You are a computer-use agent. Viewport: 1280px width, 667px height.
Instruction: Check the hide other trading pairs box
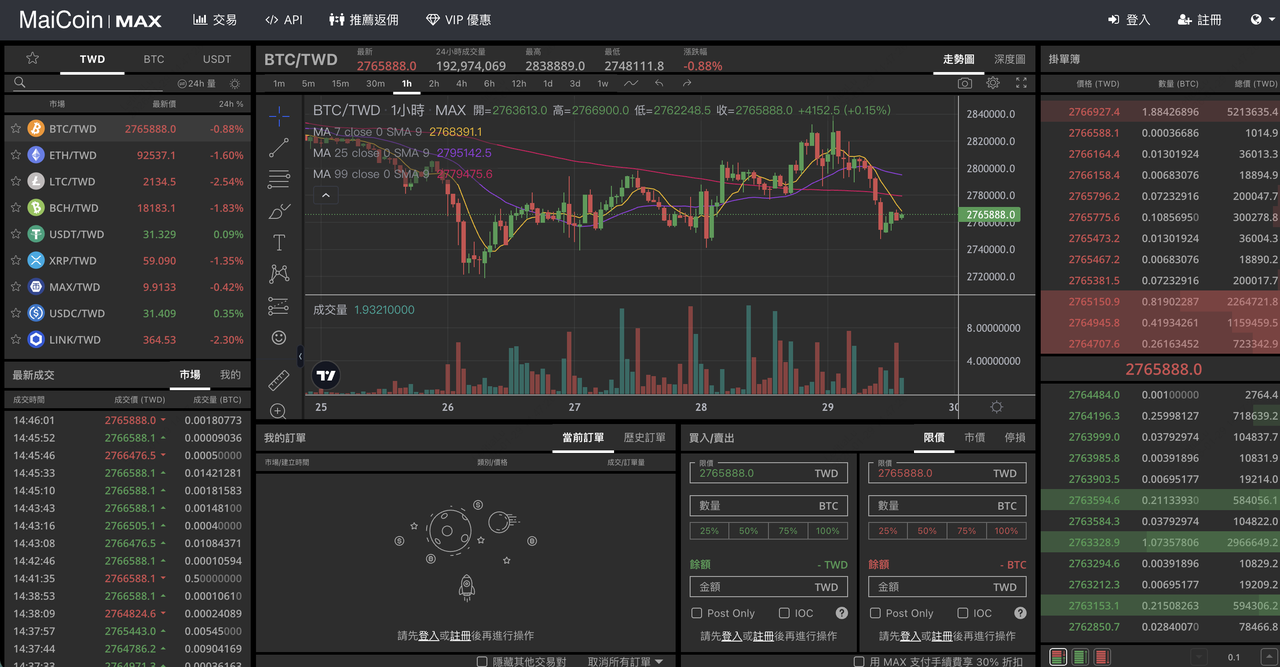coord(483,662)
